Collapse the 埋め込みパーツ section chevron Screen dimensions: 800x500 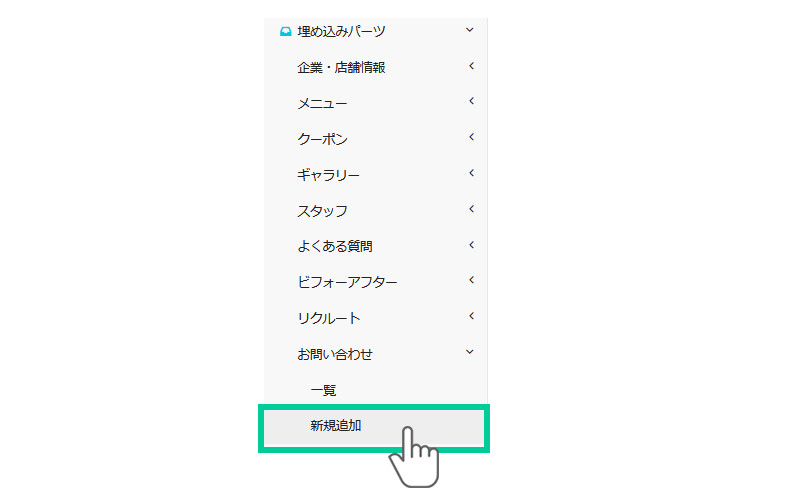(470, 31)
